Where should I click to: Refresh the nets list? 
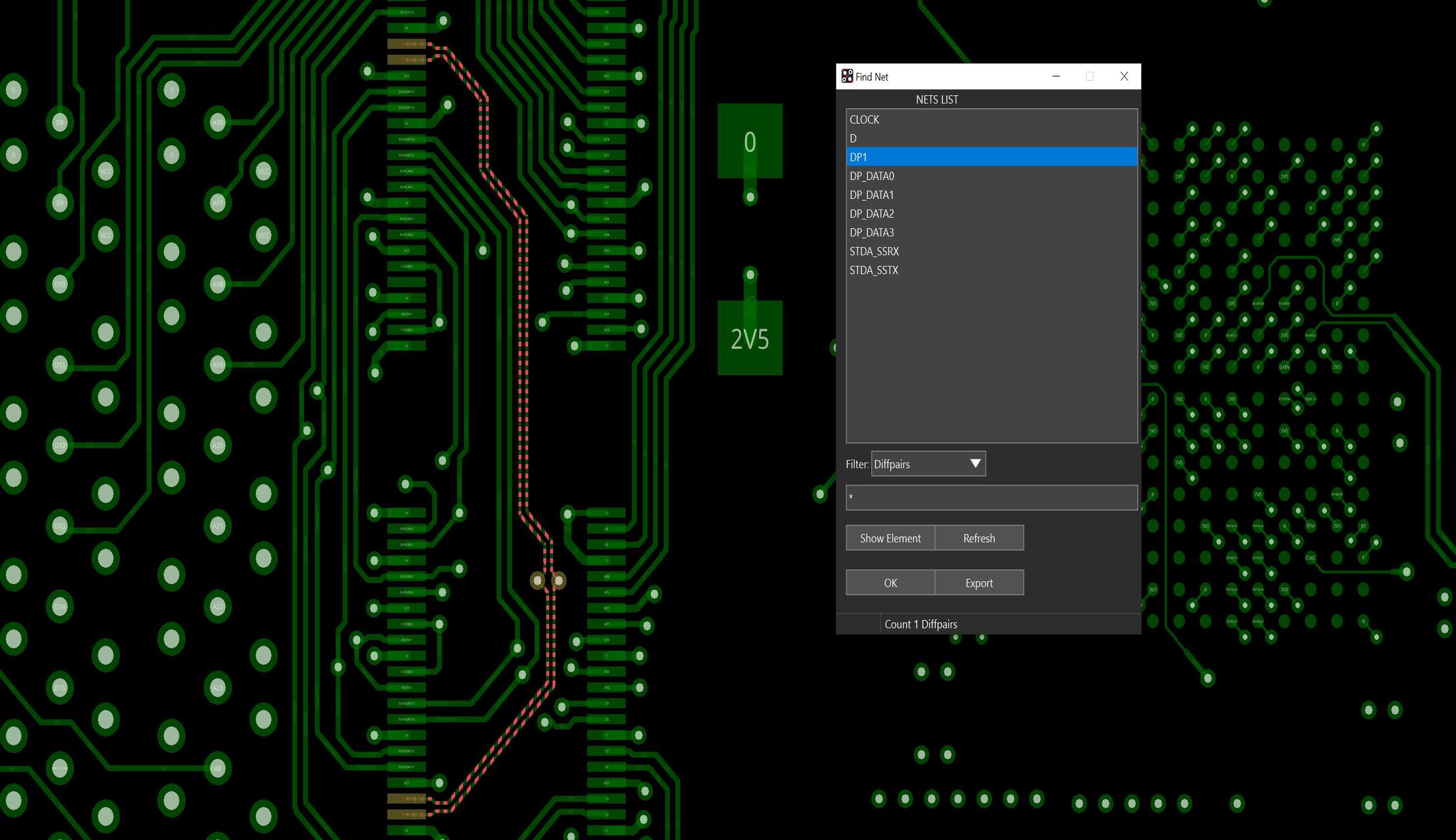coord(979,538)
